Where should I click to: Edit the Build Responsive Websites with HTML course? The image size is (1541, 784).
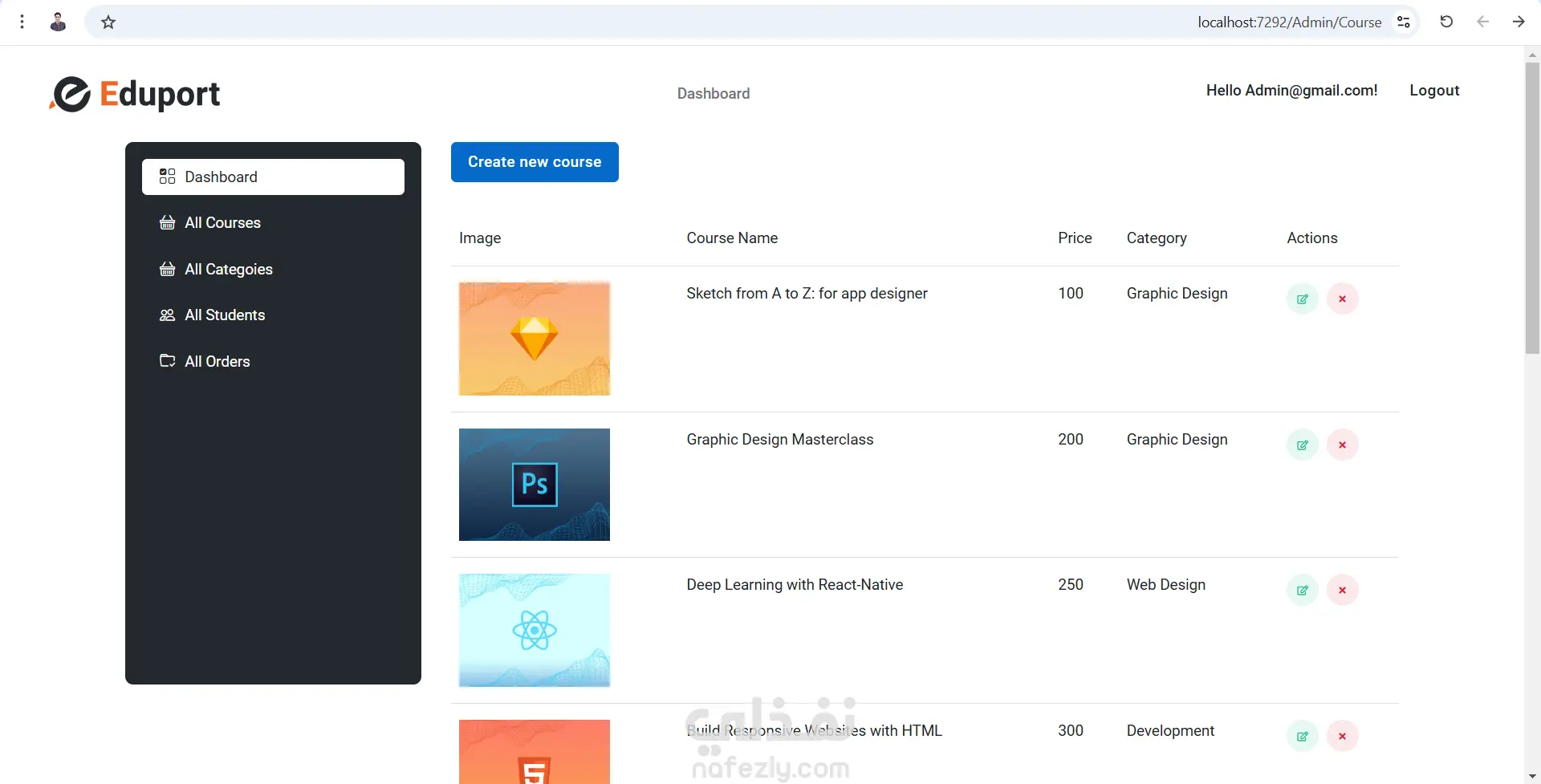click(1303, 737)
